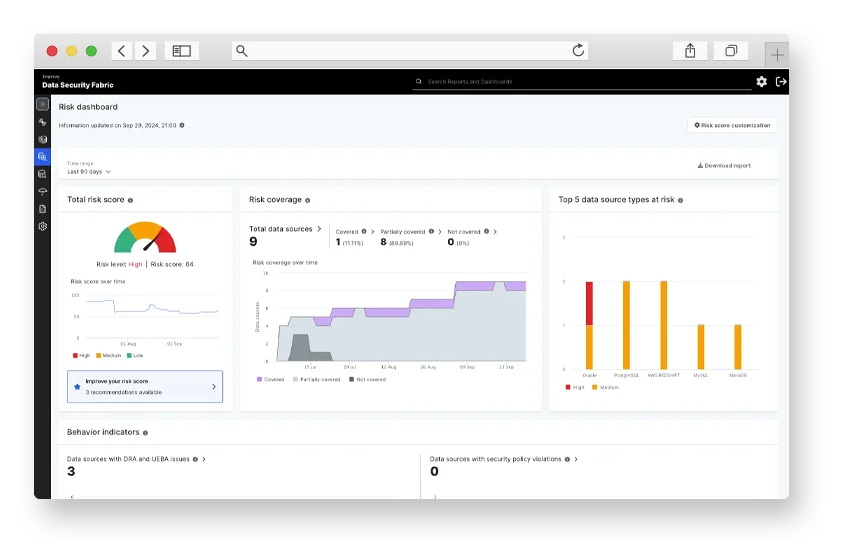850x550 pixels.
Task: Click info icon next to Behavior indicators
Action: coord(145,433)
